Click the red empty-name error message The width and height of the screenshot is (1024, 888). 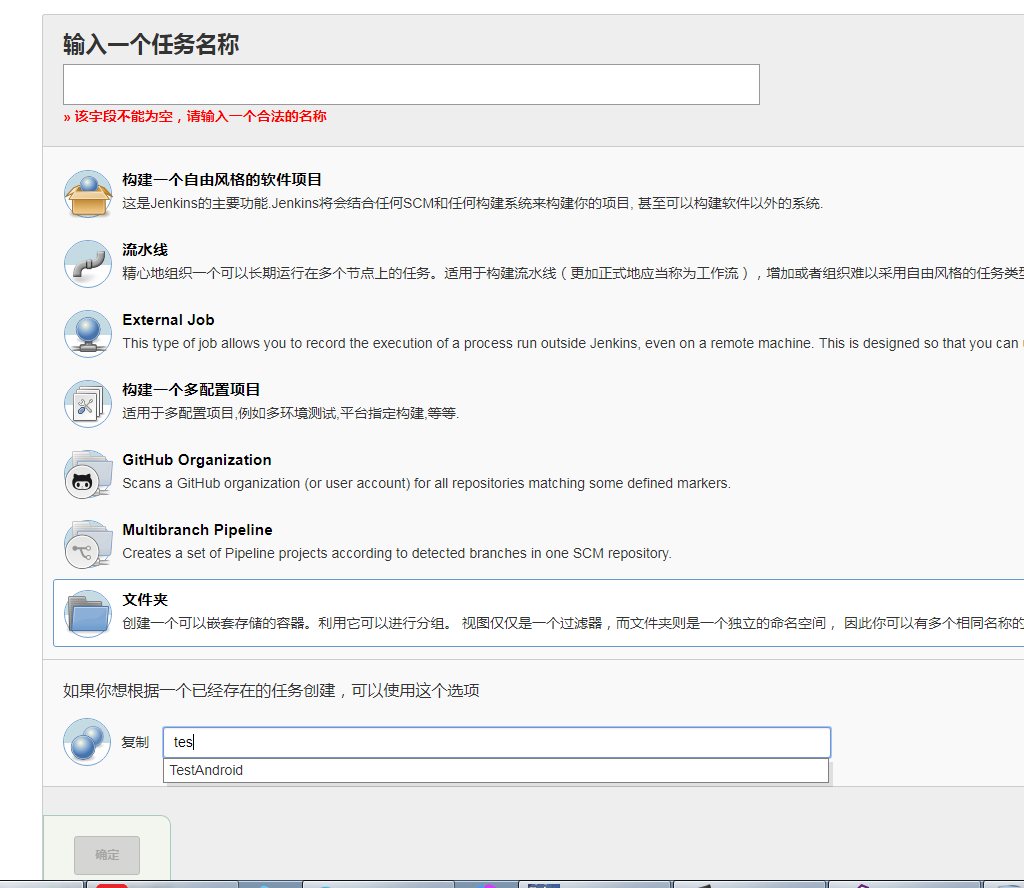[x=195, y=116]
